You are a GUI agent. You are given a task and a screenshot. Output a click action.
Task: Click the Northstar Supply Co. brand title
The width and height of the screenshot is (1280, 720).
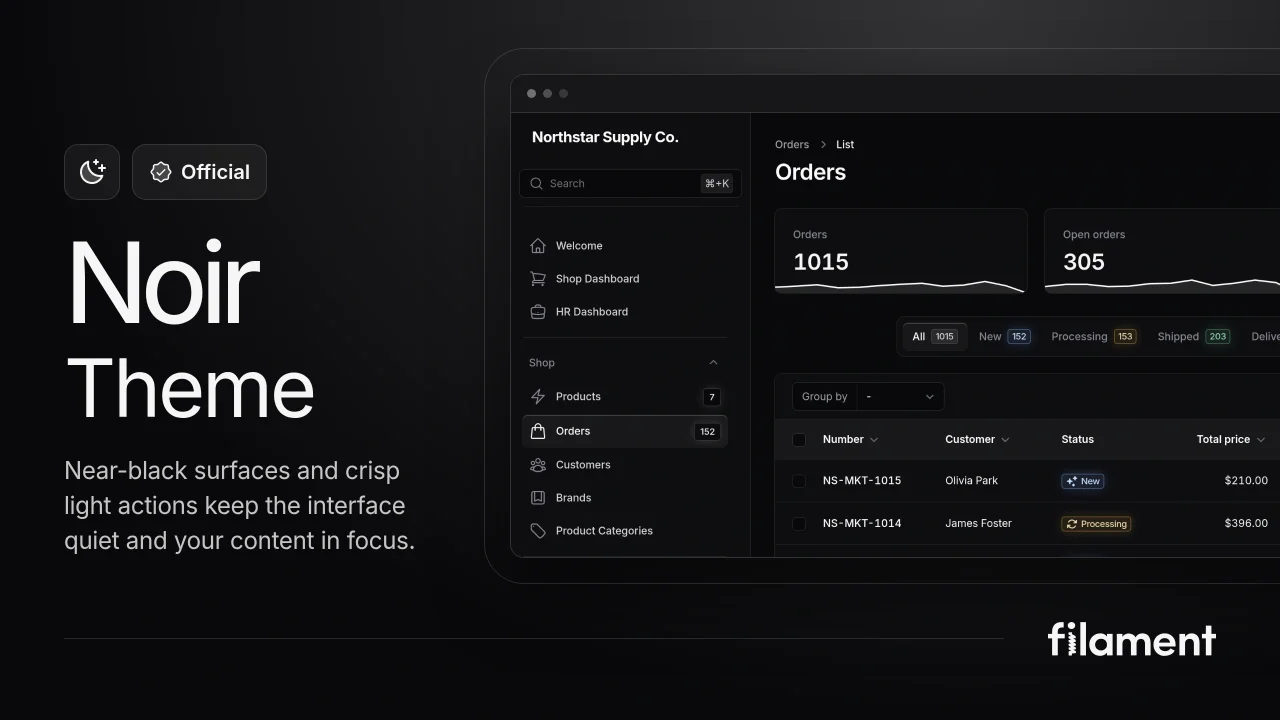pyautogui.click(x=605, y=138)
